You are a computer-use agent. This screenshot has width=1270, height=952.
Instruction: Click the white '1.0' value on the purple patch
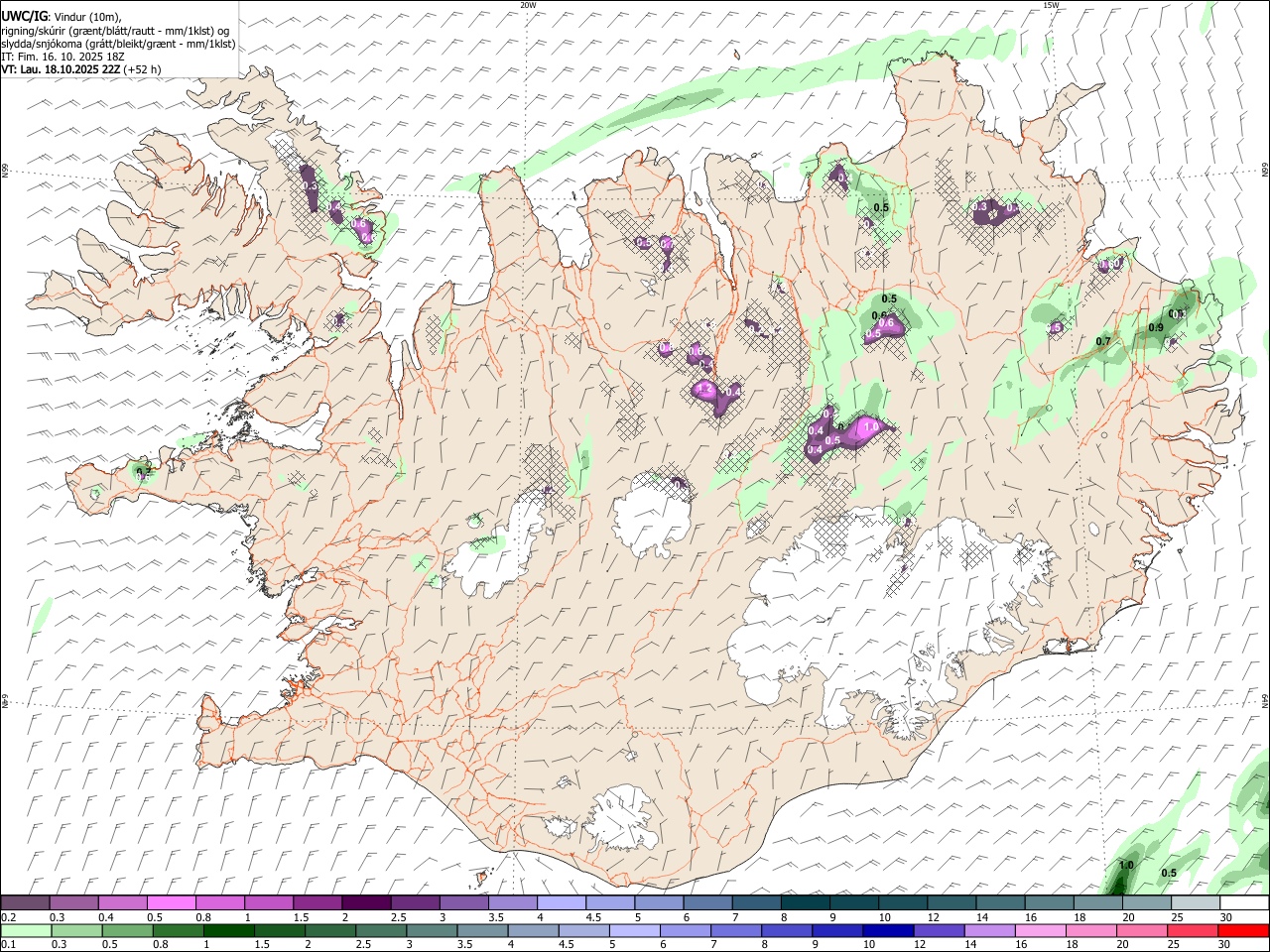(x=872, y=426)
